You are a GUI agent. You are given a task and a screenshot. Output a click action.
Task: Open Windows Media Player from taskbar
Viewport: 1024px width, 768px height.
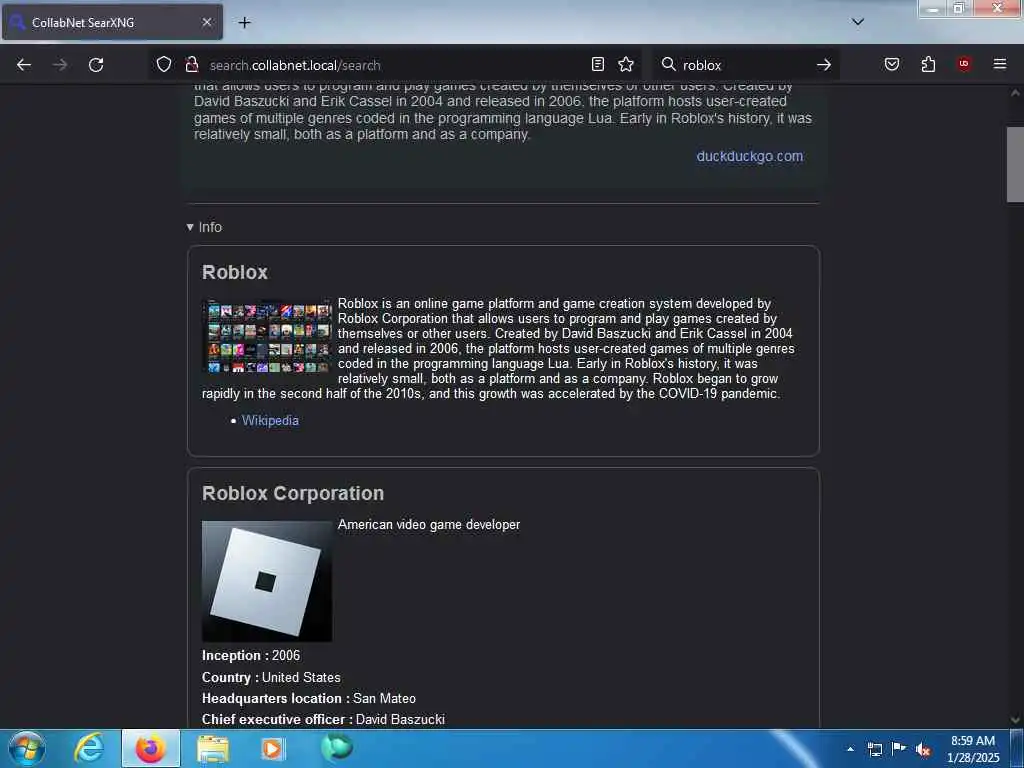273,748
